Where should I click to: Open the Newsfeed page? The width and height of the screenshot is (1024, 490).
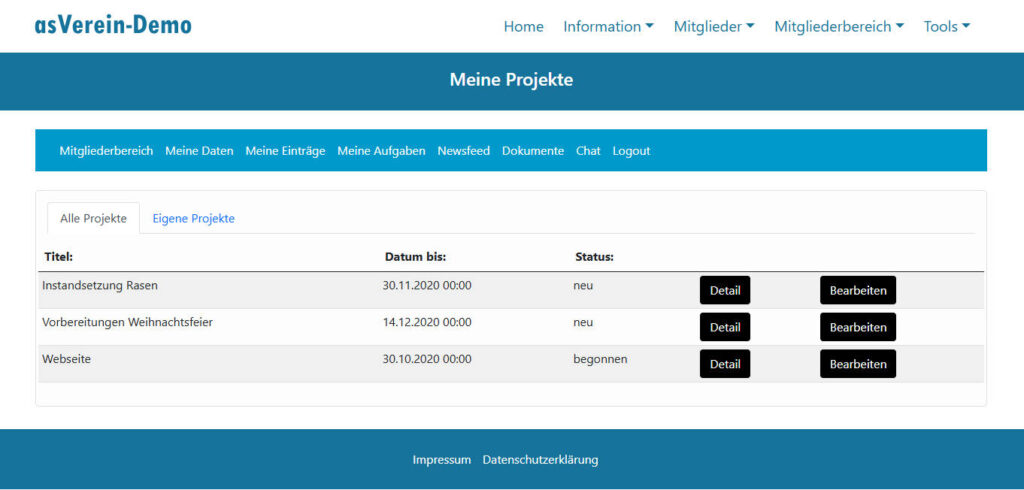pyautogui.click(x=463, y=151)
